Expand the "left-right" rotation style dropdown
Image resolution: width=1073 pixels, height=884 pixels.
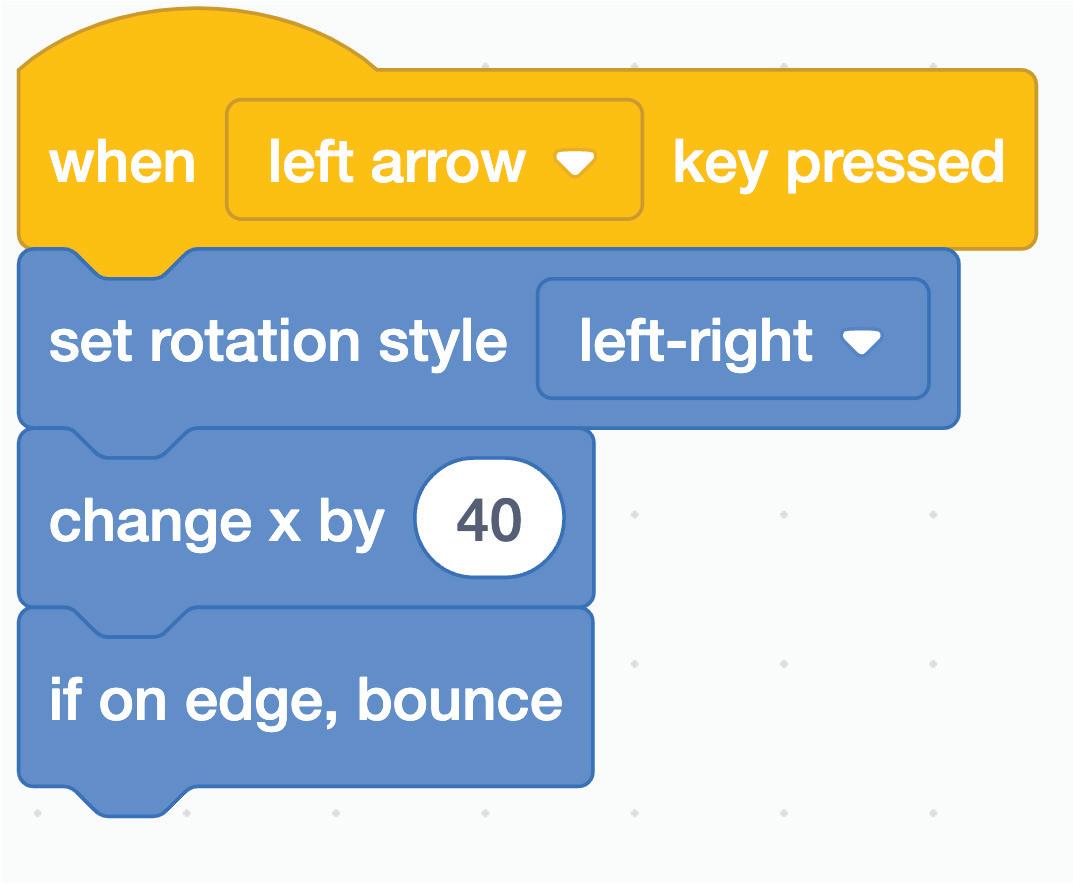point(732,340)
